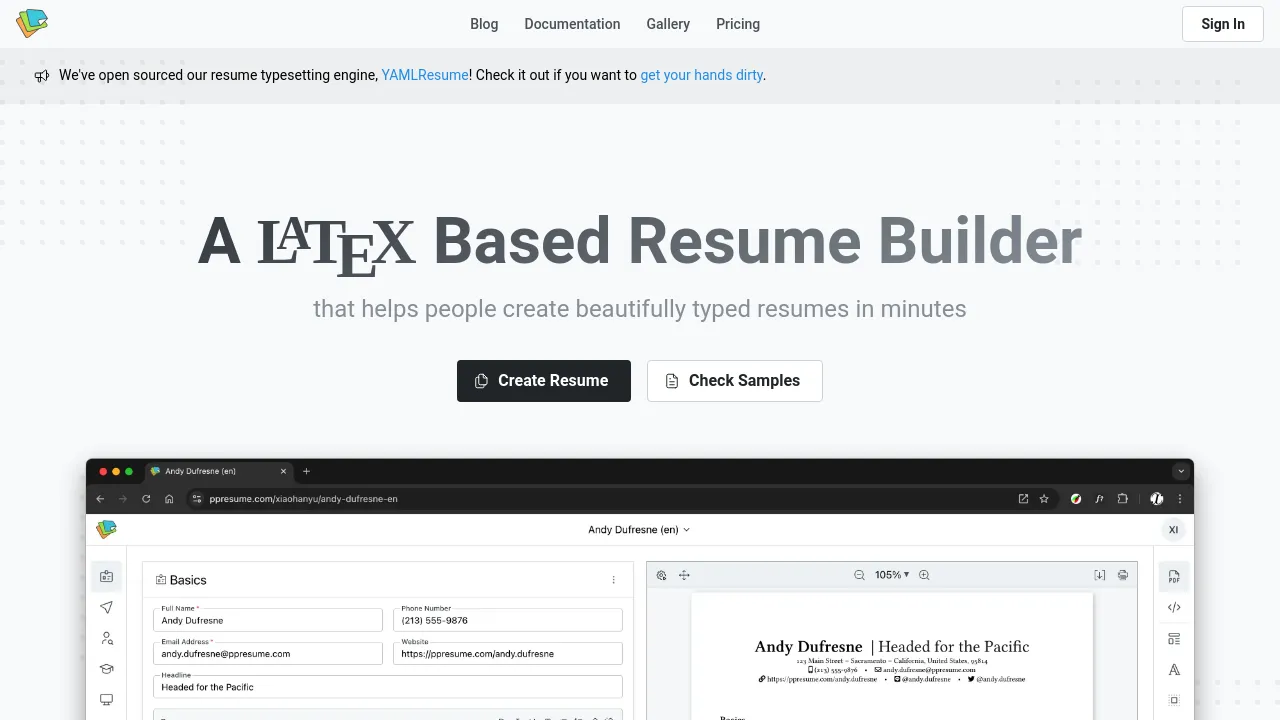Image resolution: width=1280 pixels, height=720 pixels.
Task: Select the Andy Dufresne (en) browser tab
Action: pos(218,471)
